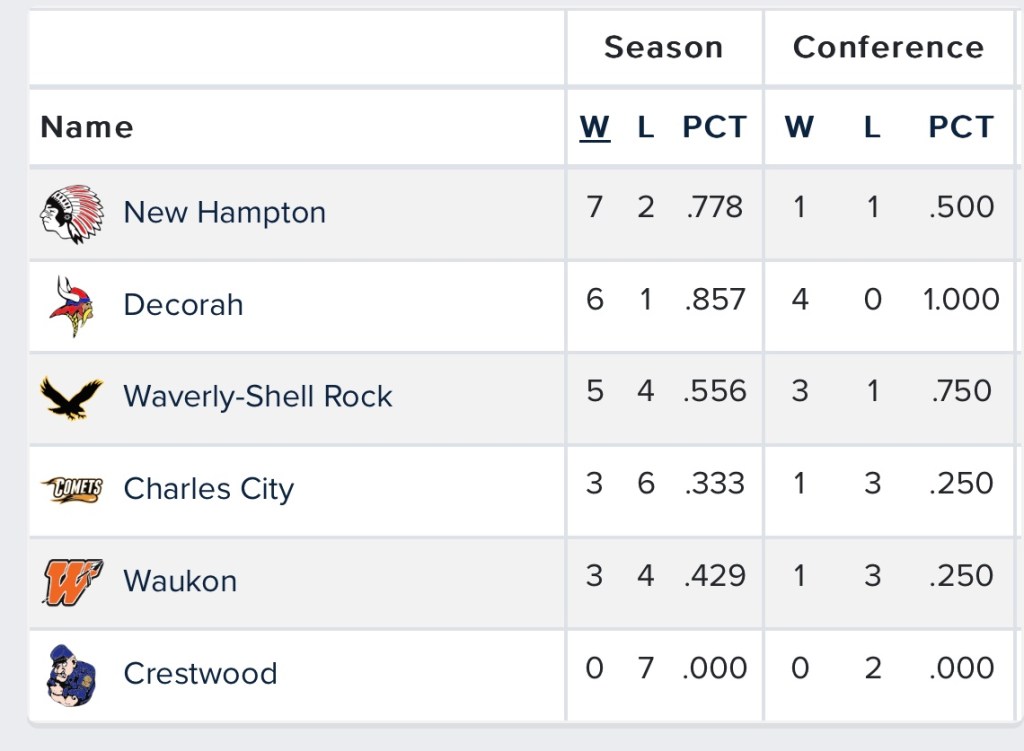The image size is (1024, 751).
Task: Click the Waukon W logo
Action: tap(72, 581)
